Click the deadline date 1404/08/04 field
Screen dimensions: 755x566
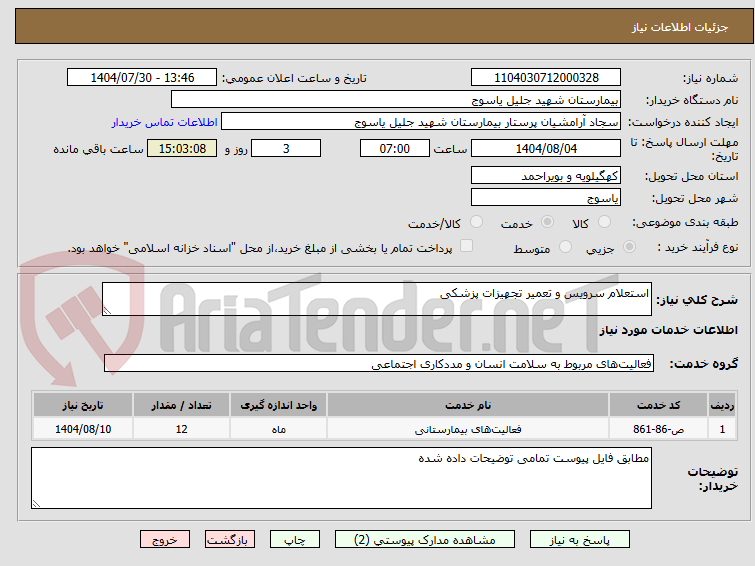pyautogui.click(x=546, y=148)
